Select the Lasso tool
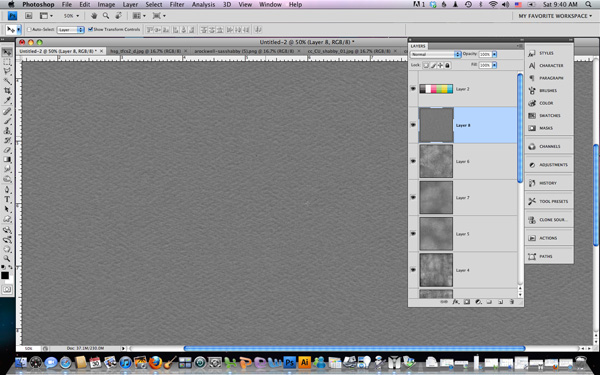 (x=7, y=72)
